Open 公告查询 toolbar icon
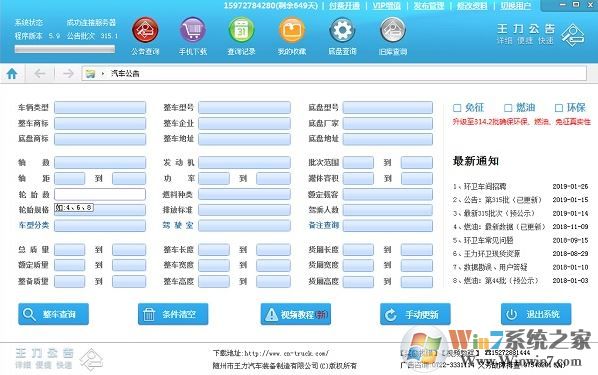598x375 pixels. tap(145, 30)
